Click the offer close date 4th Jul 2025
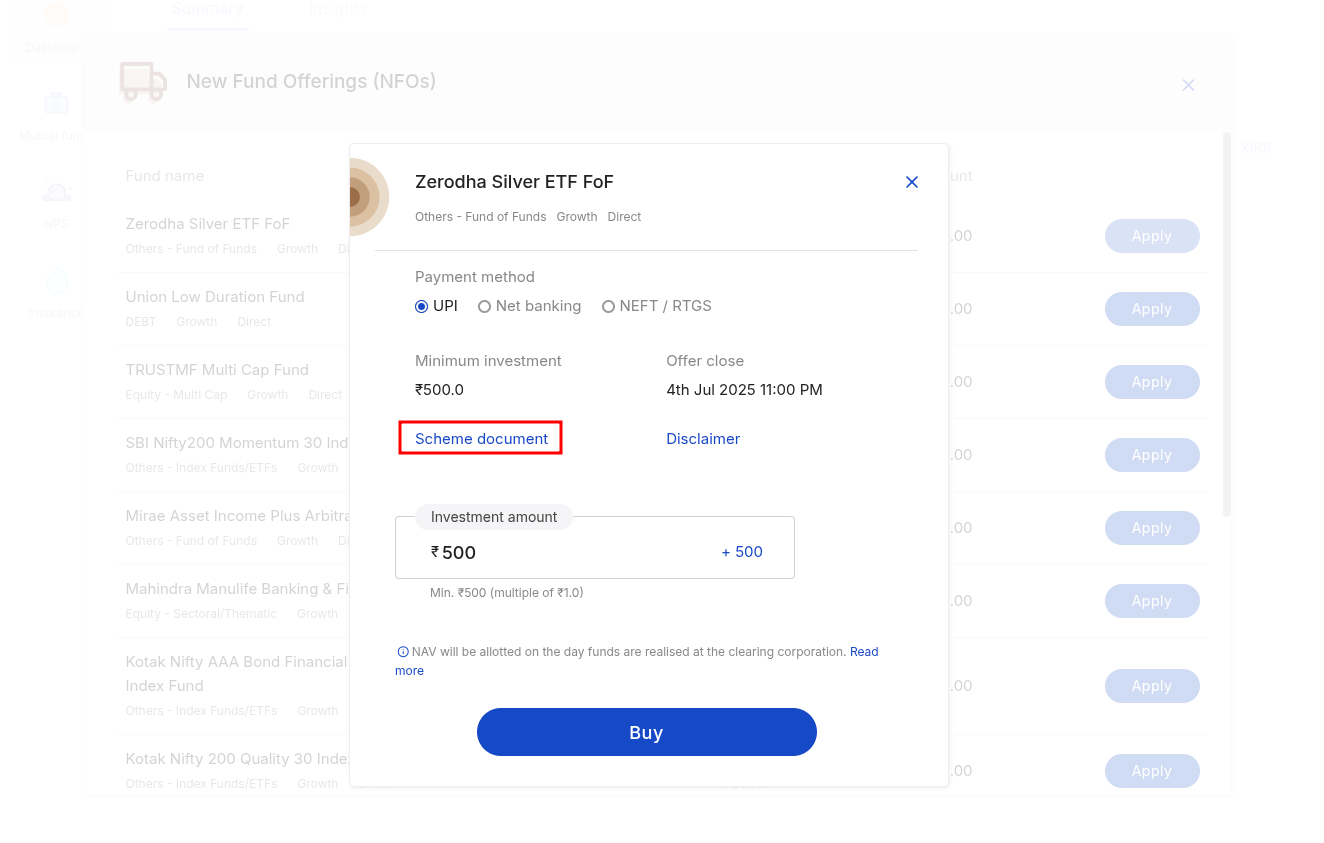This screenshot has height=843, width=1324. [x=745, y=390]
